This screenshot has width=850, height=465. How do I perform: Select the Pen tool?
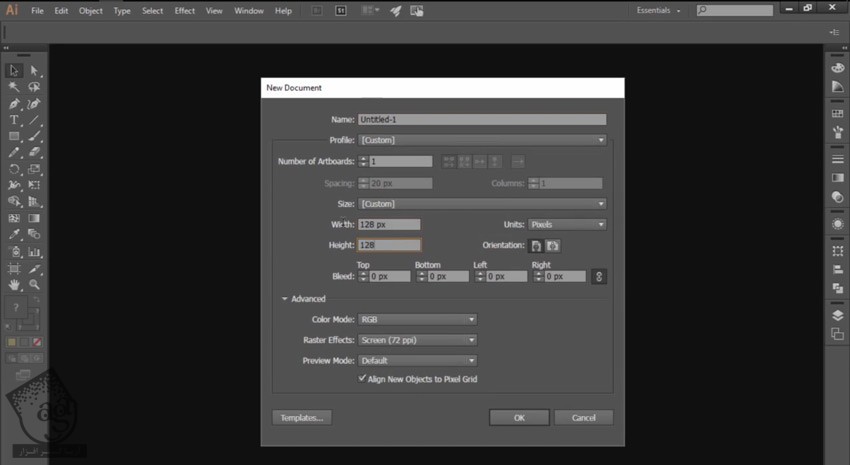tap(14, 104)
